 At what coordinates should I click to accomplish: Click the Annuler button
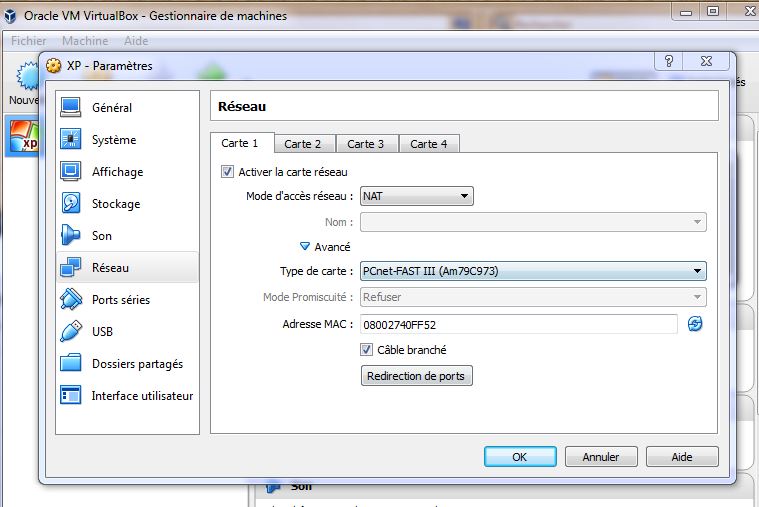(x=601, y=457)
